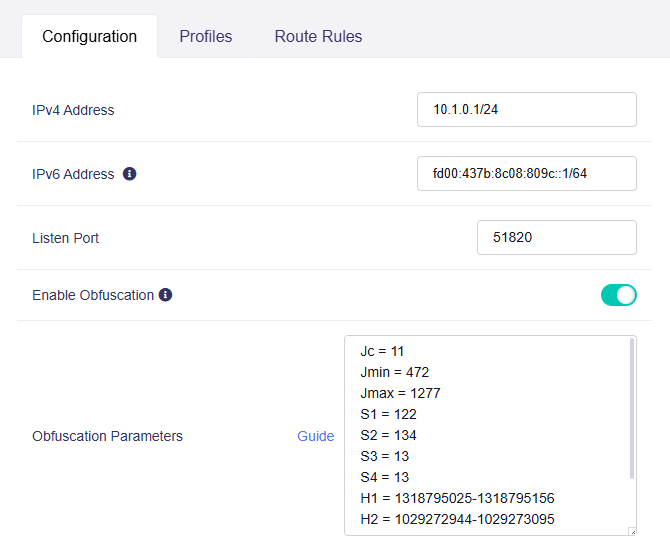Image resolution: width=670 pixels, height=550 pixels.
Task: Click the S4 = 13 line
Action: tap(385, 477)
